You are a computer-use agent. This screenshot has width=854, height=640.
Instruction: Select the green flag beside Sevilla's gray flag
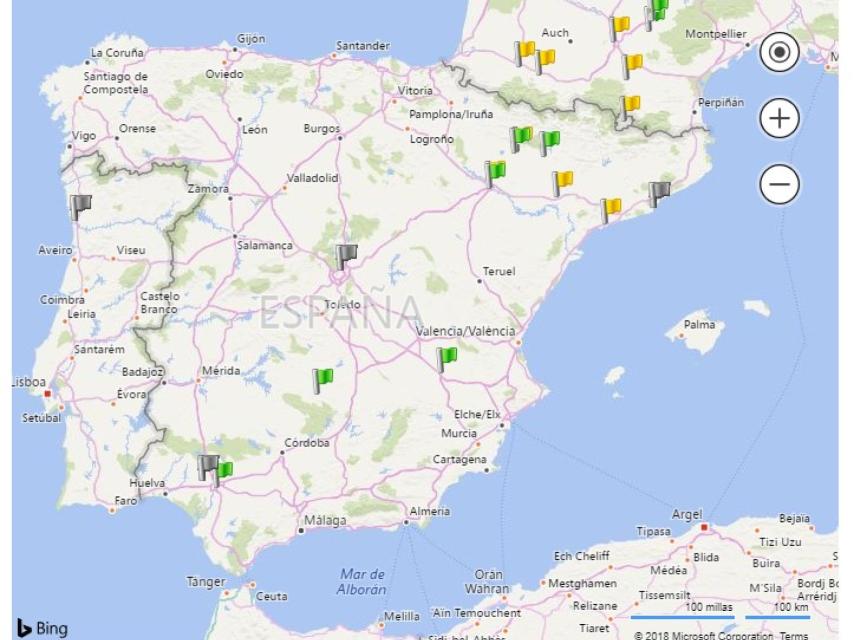click(228, 468)
